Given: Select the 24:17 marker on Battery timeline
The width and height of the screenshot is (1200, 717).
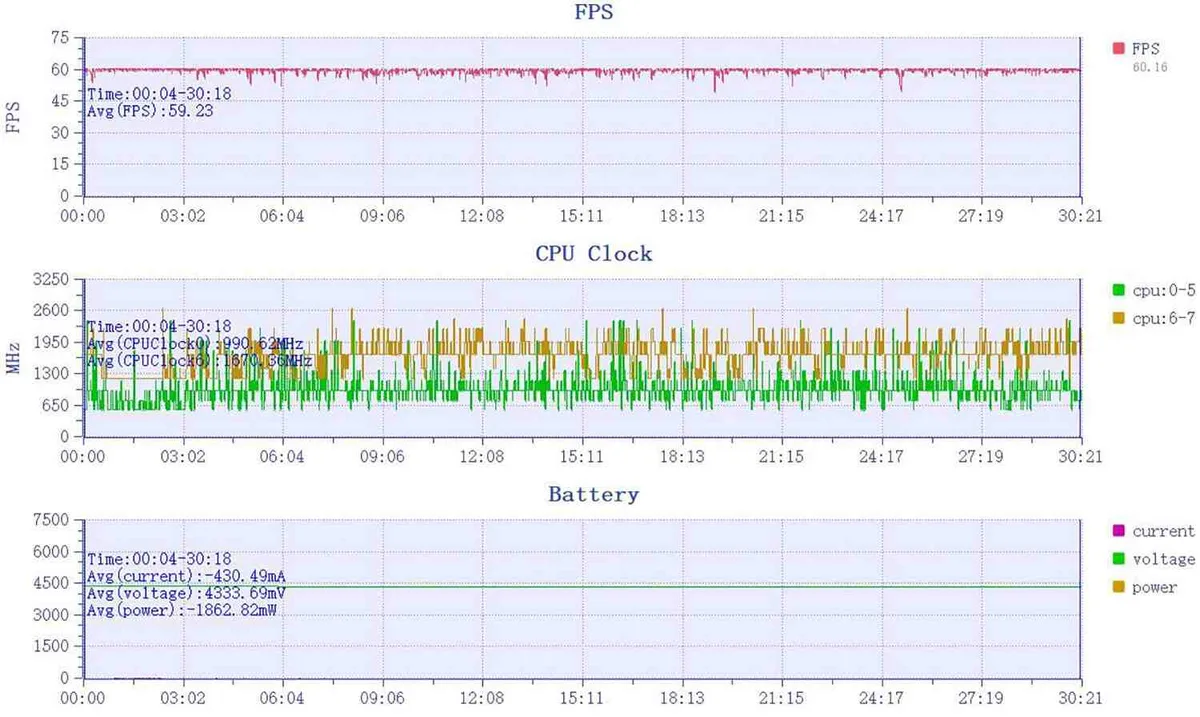Looking at the screenshot, I should tap(881, 697).
